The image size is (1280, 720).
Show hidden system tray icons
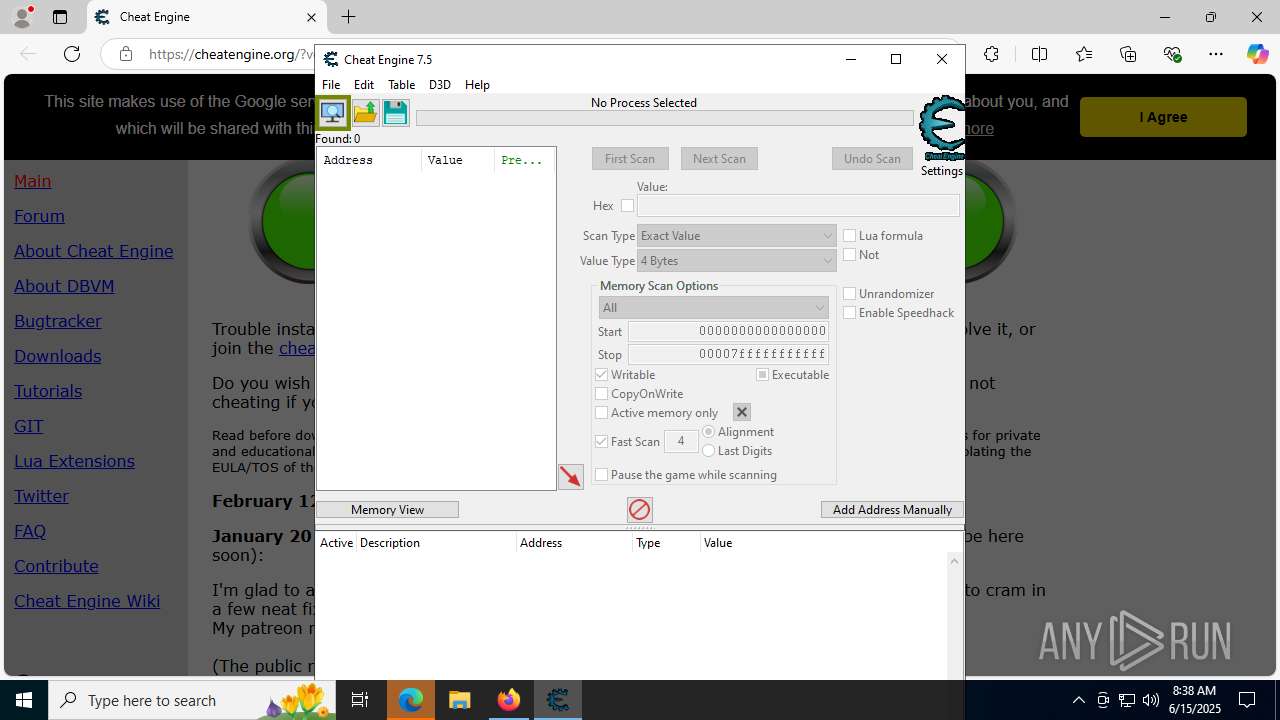tap(1078, 700)
